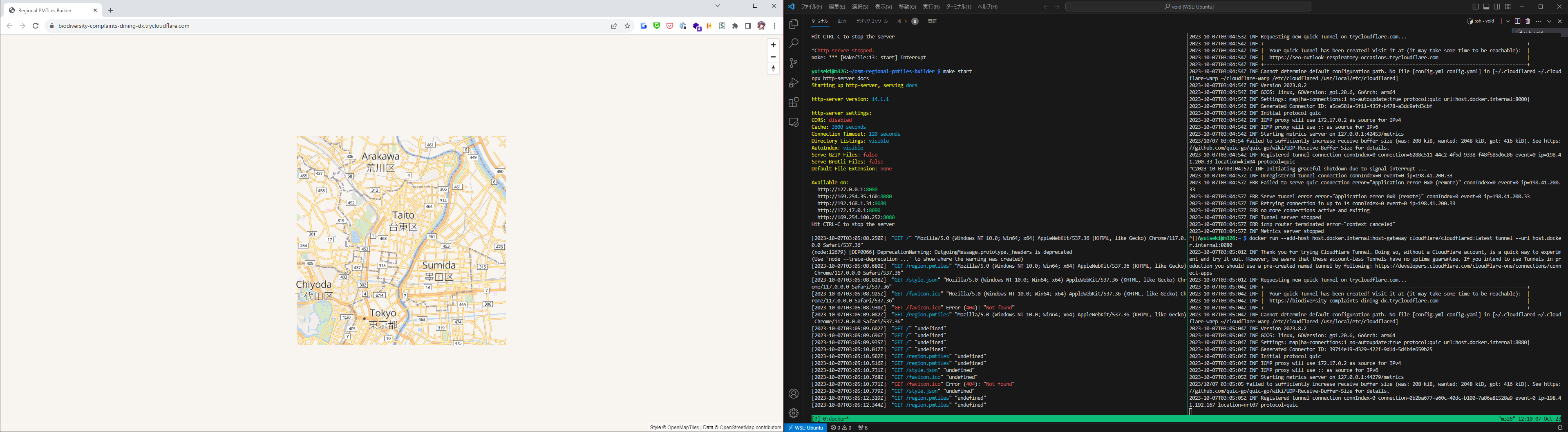Image resolution: width=1568 pixels, height=432 pixels.
Task: Open Chrome profile avatar
Action: [761, 26]
